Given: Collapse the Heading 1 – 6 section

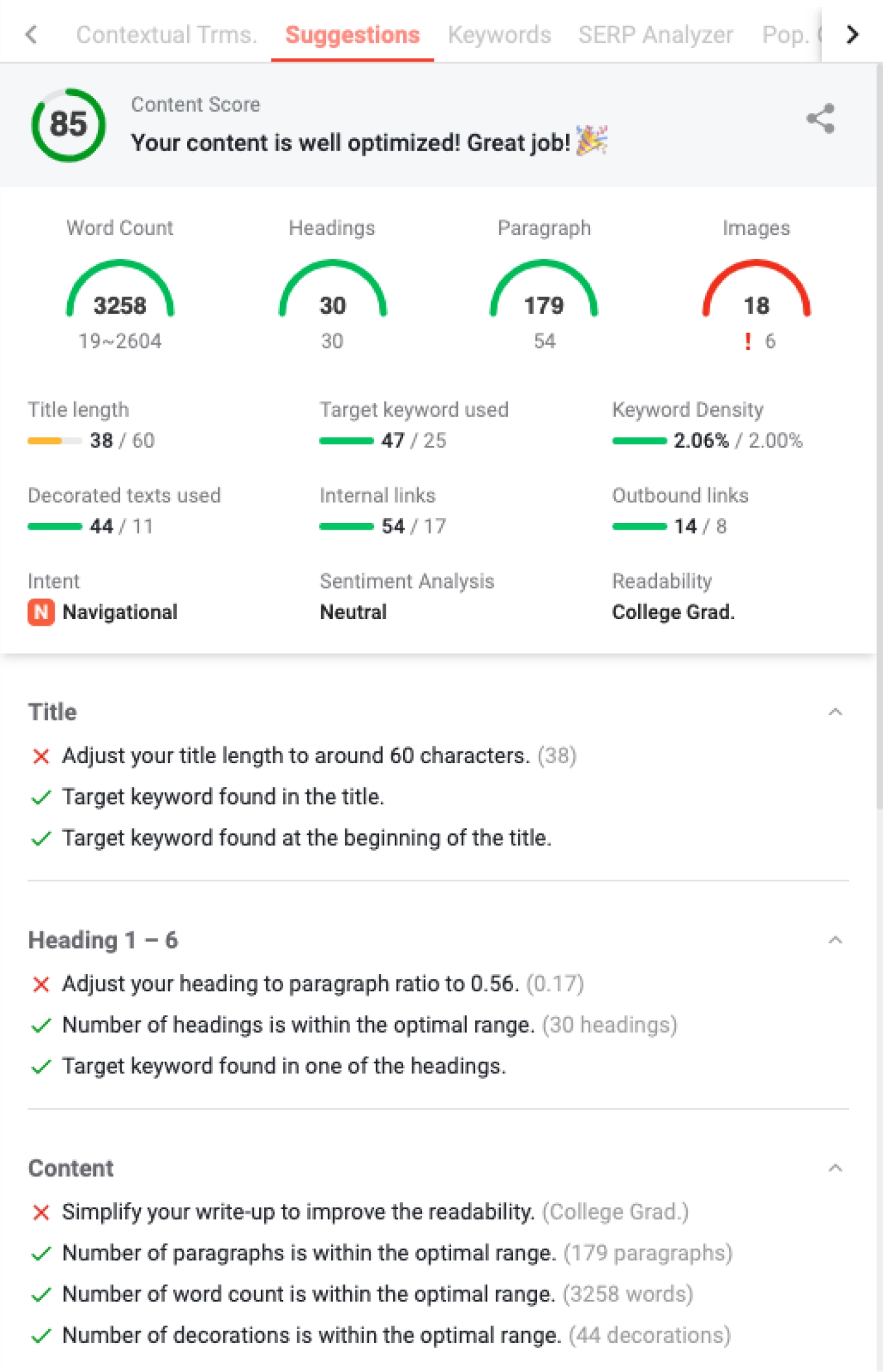Looking at the screenshot, I should [836, 940].
